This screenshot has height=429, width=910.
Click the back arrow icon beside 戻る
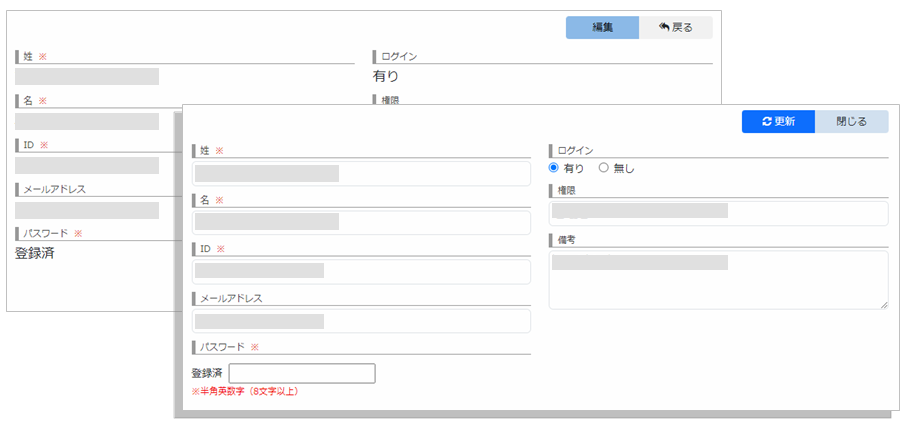664,28
